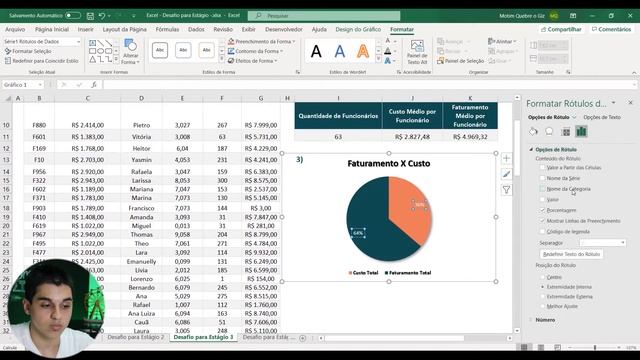Image resolution: width=640 pixels, height=360 pixels.
Task: Toggle Salvamento Automático switch
Action: pyautogui.click(x=73, y=16)
